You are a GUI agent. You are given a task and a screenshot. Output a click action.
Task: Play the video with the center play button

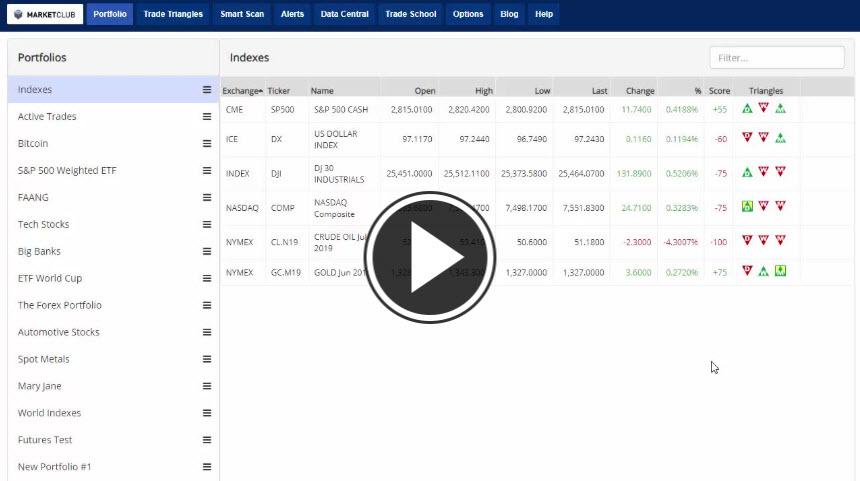click(x=429, y=257)
